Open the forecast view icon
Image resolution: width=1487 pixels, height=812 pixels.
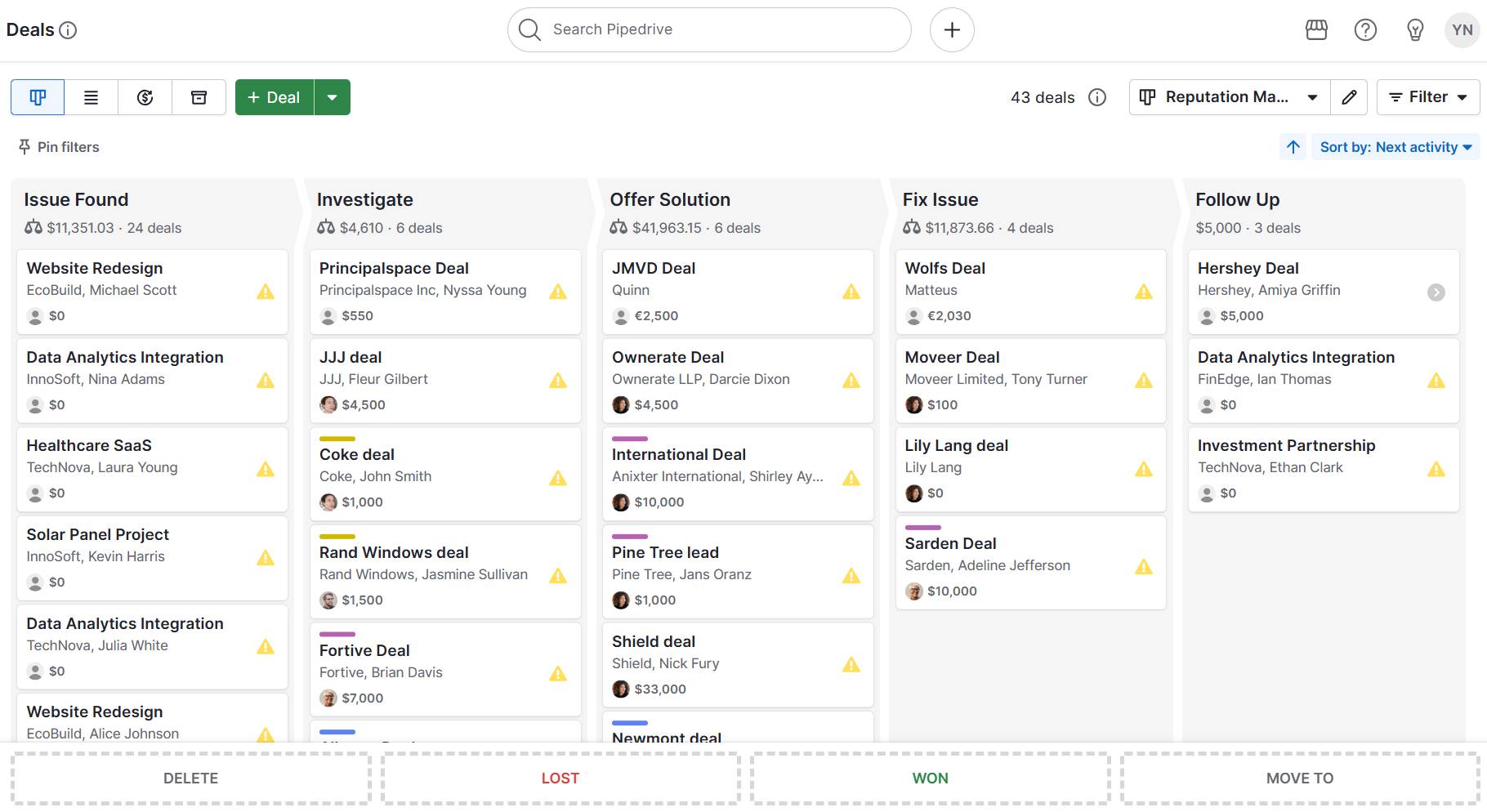145,97
